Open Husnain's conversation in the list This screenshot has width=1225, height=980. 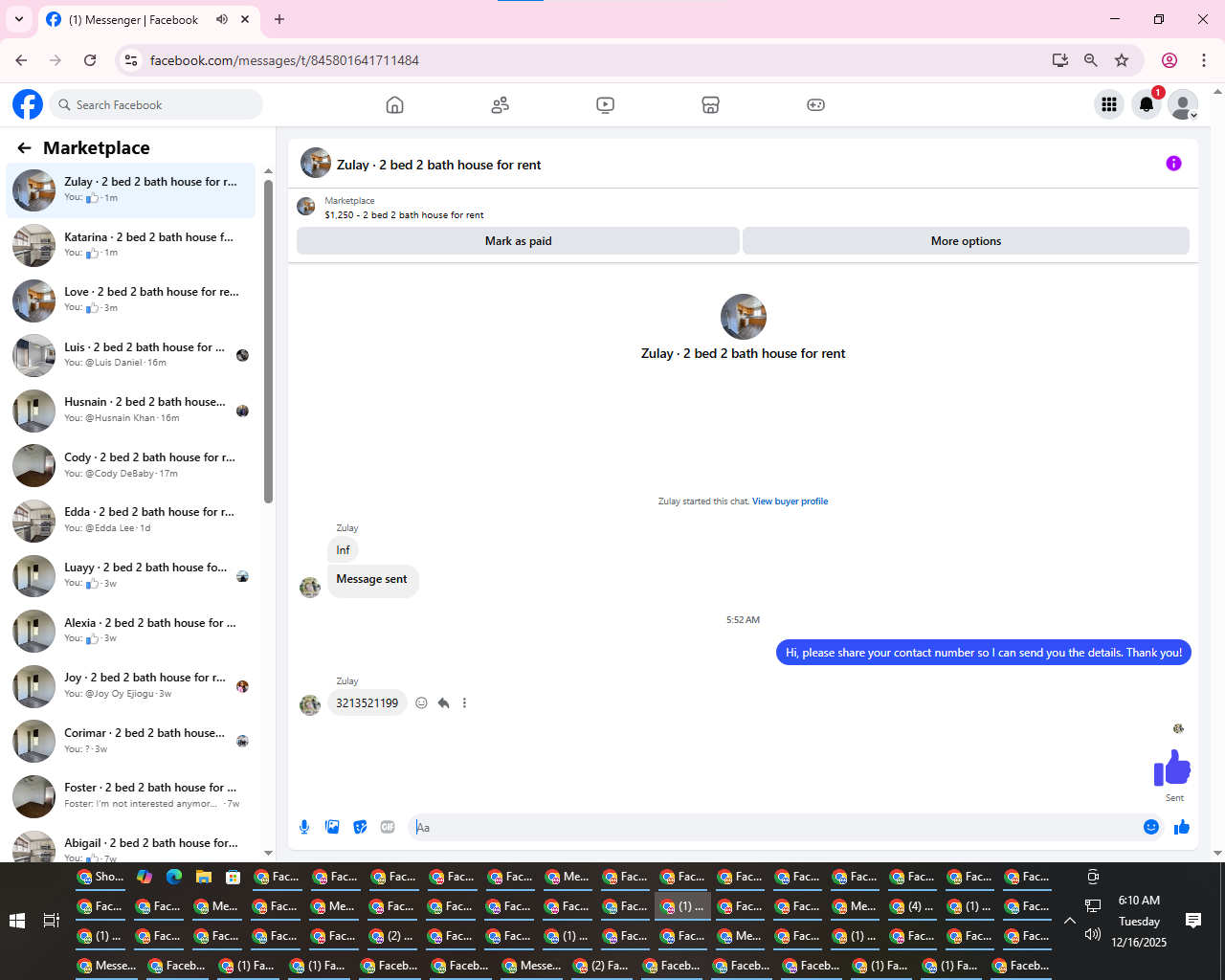tap(131, 411)
